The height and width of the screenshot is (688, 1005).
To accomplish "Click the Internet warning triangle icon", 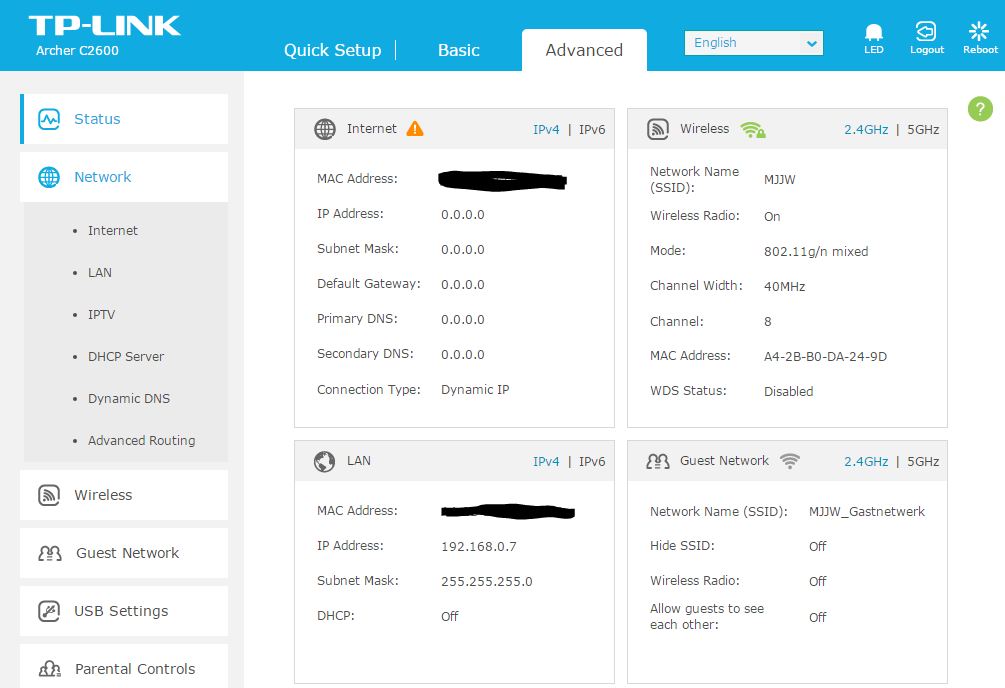I will coord(415,129).
